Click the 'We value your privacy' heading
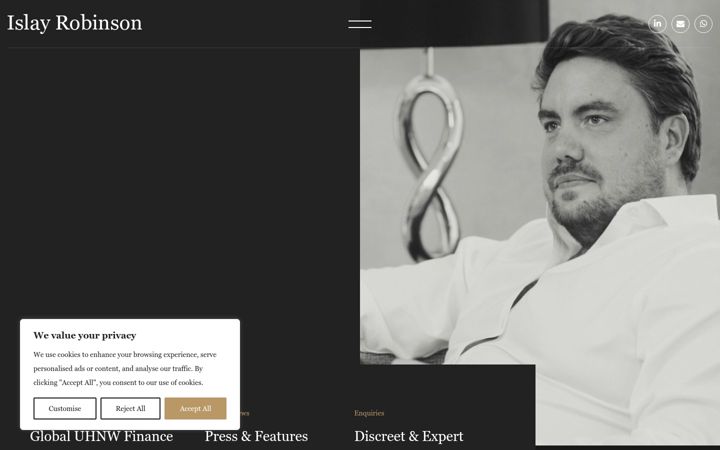The height and width of the screenshot is (450, 720). pos(84,335)
